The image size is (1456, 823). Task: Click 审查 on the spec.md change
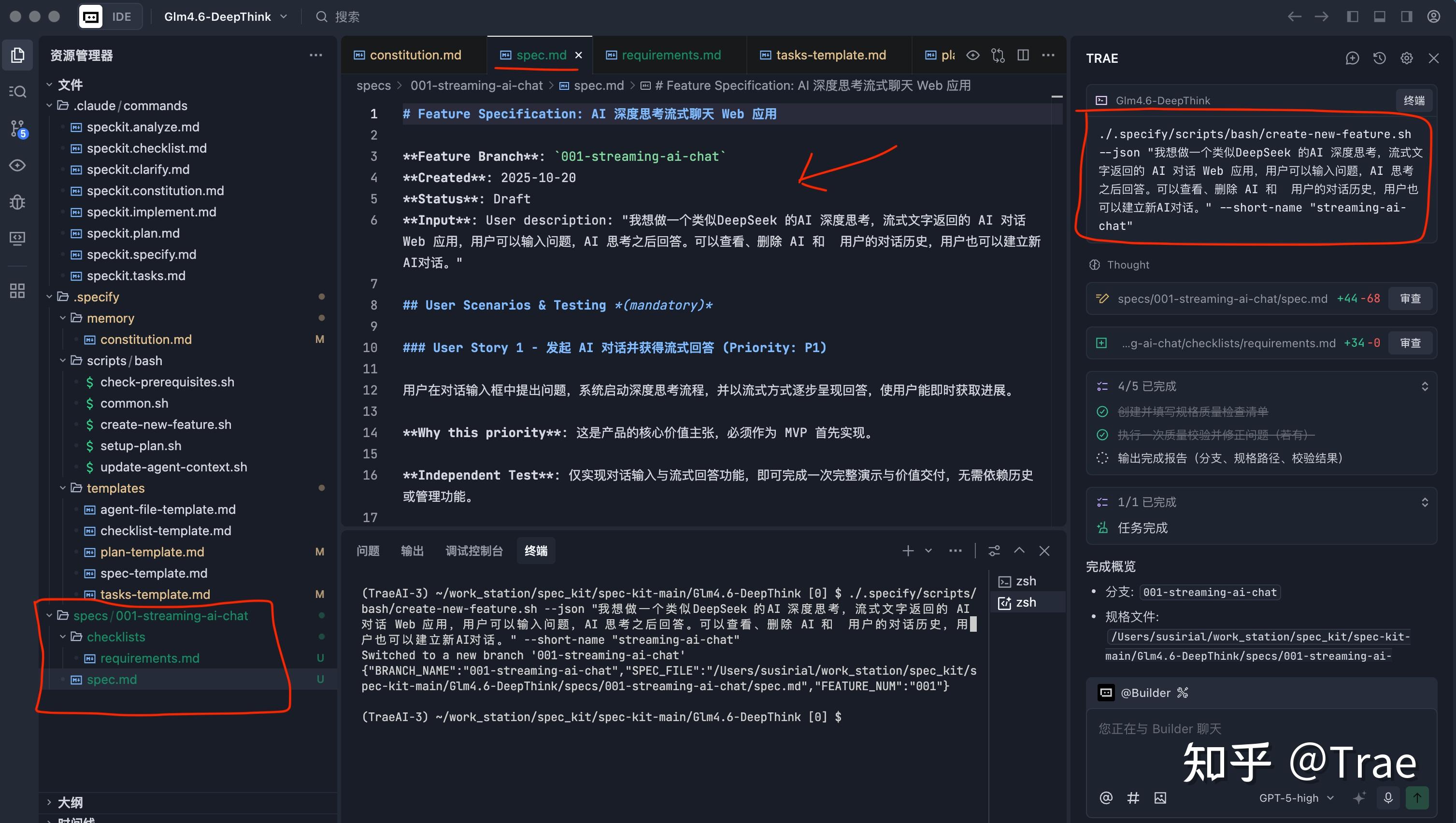[1411, 298]
